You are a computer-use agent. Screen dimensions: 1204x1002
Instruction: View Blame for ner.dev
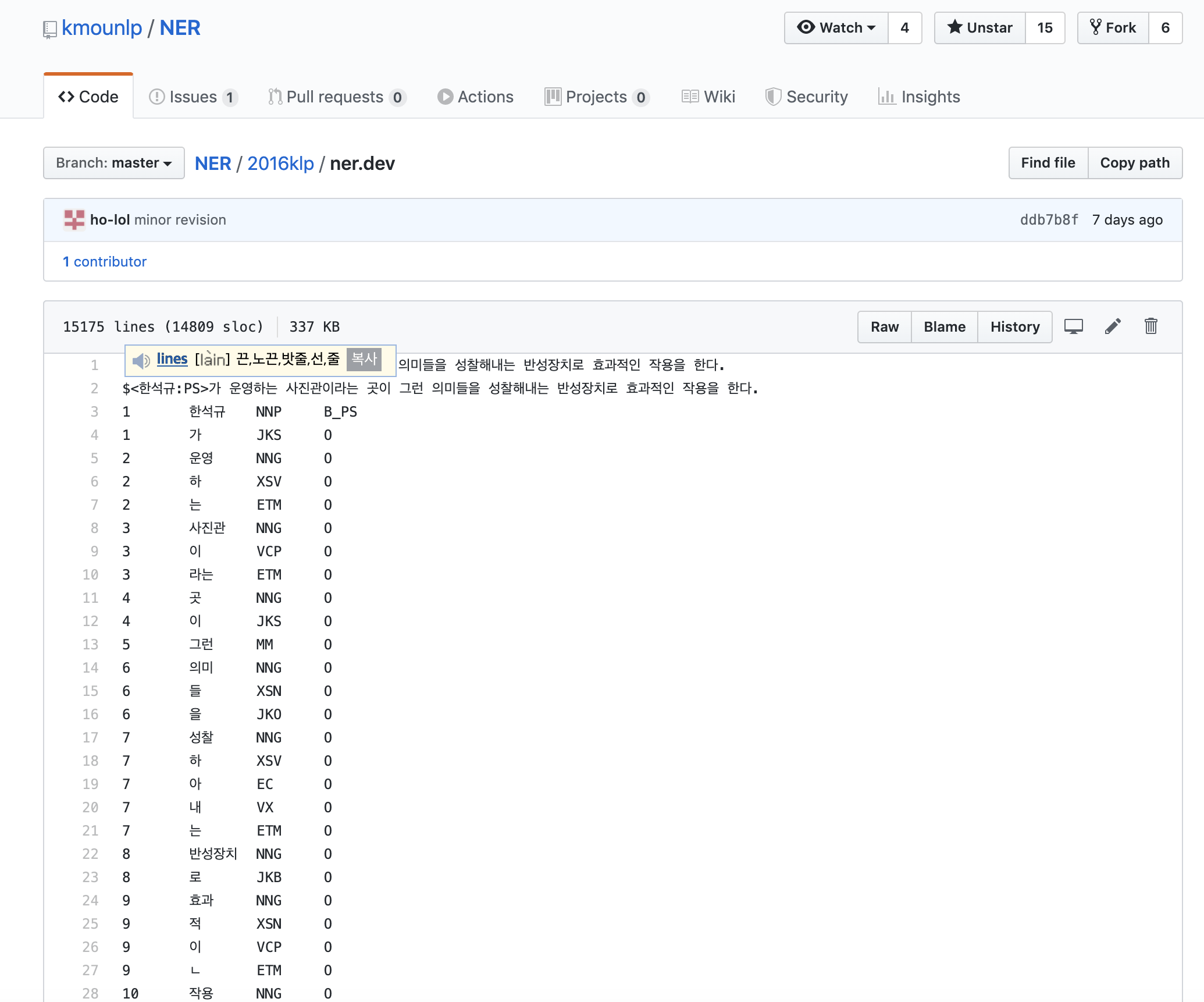click(944, 327)
